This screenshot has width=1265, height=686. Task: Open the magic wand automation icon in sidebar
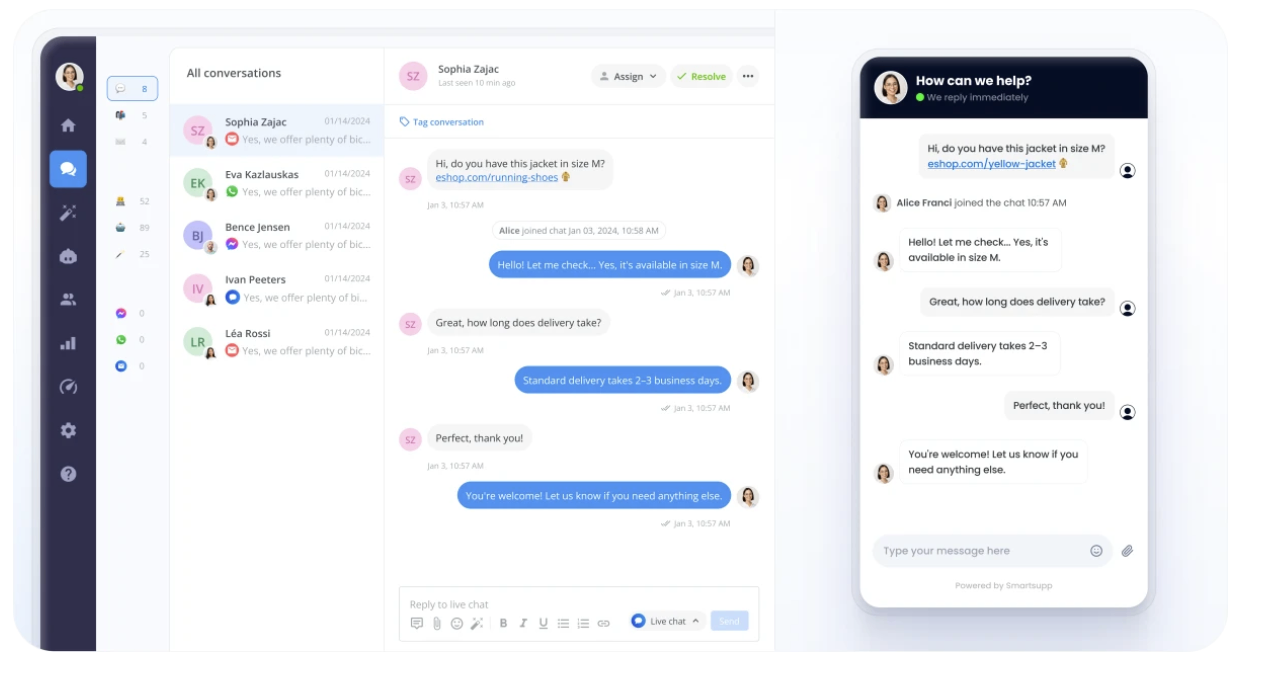(68, 212)
